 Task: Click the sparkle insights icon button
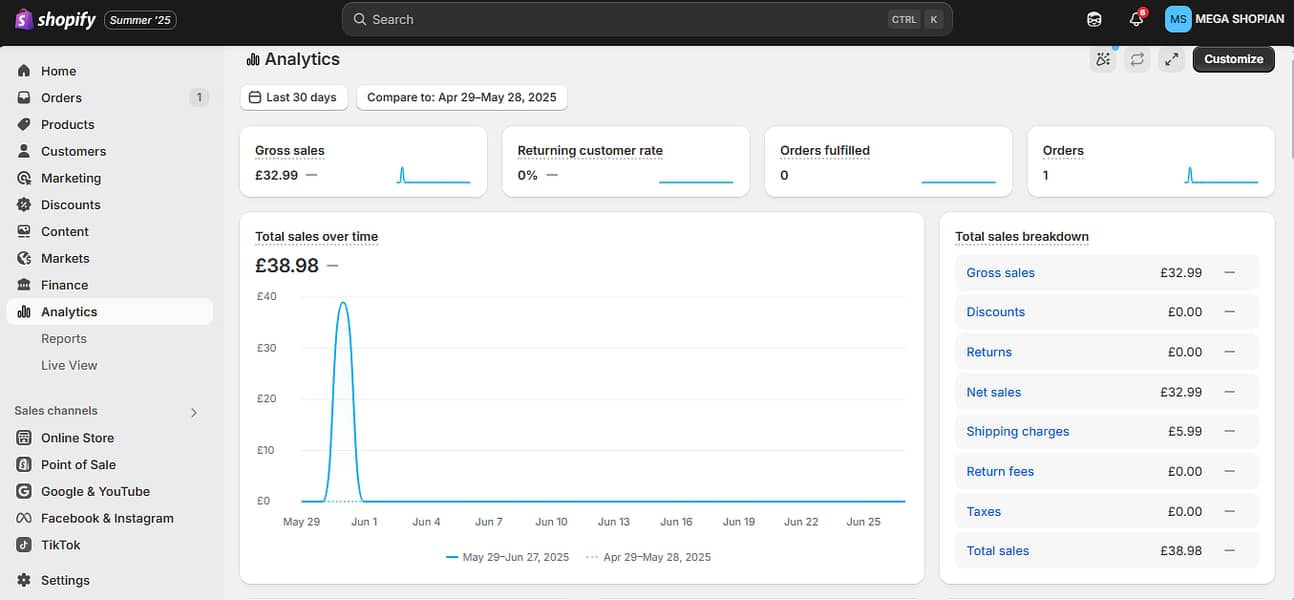pyautogui.click(x=1103, y=59)
